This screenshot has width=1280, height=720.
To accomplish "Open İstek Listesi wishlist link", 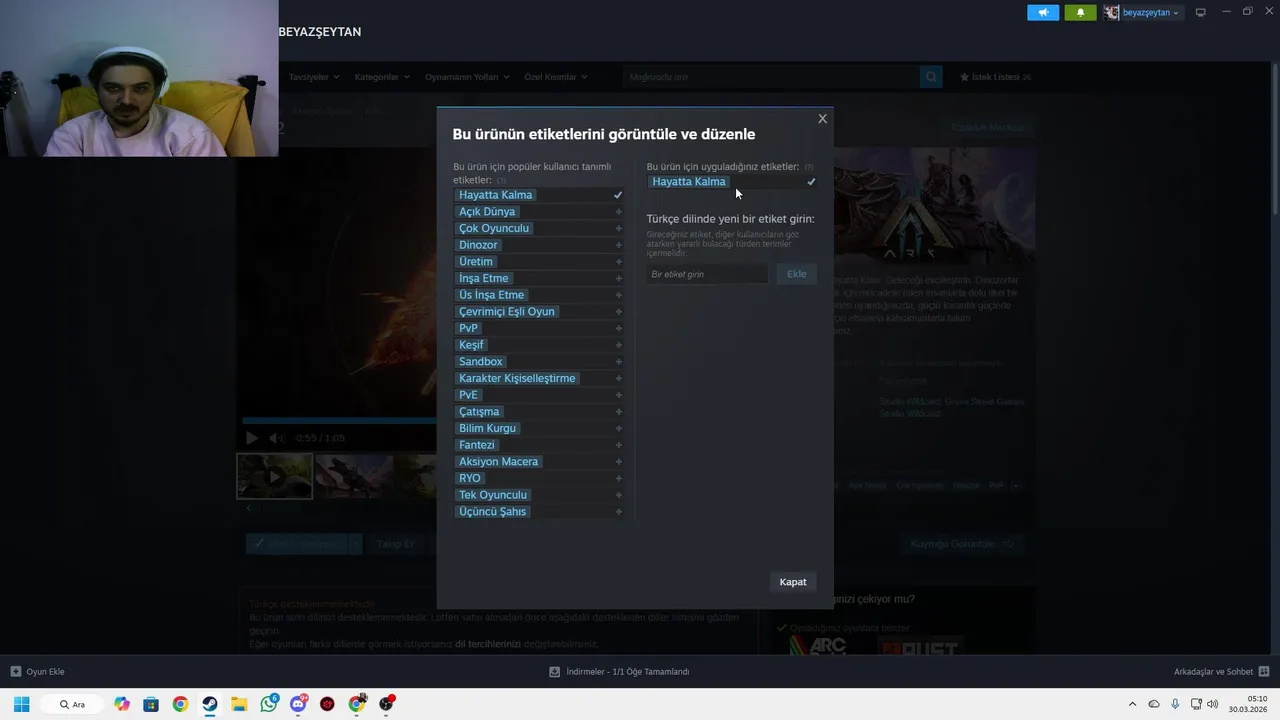I will 995,77.
